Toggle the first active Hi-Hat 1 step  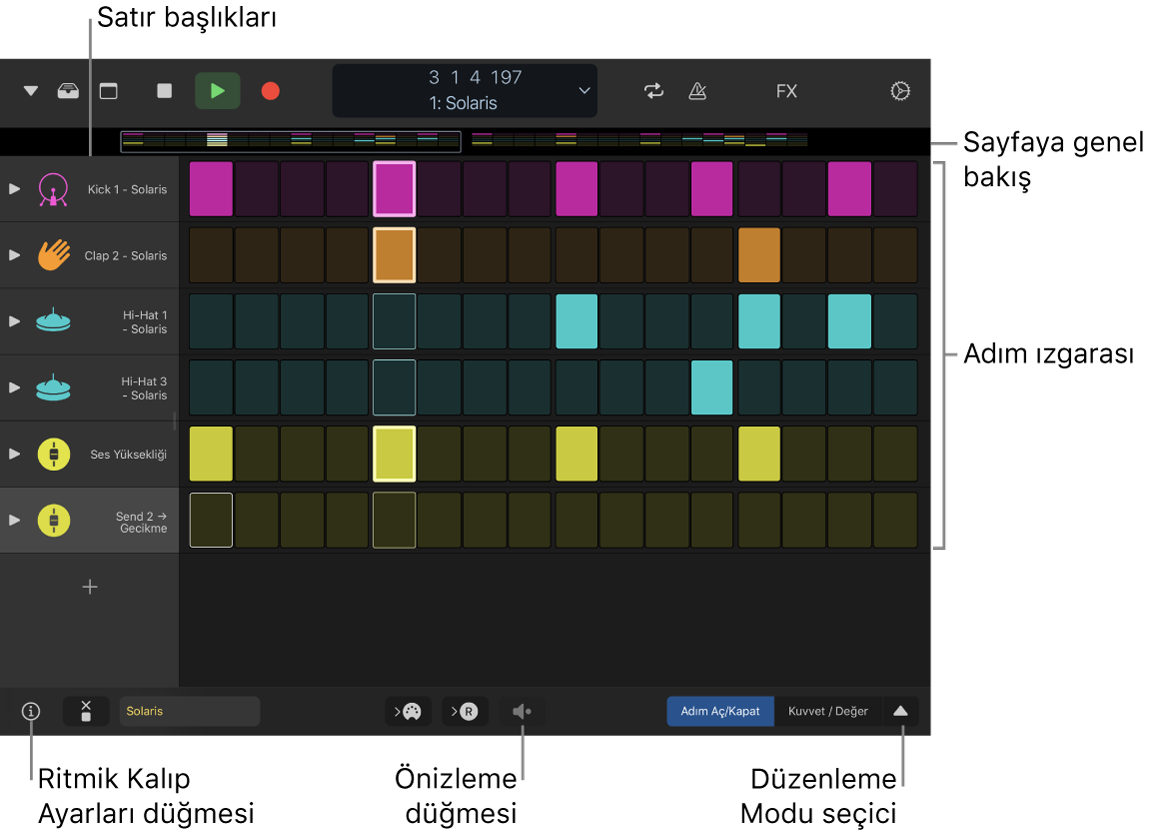577,321
